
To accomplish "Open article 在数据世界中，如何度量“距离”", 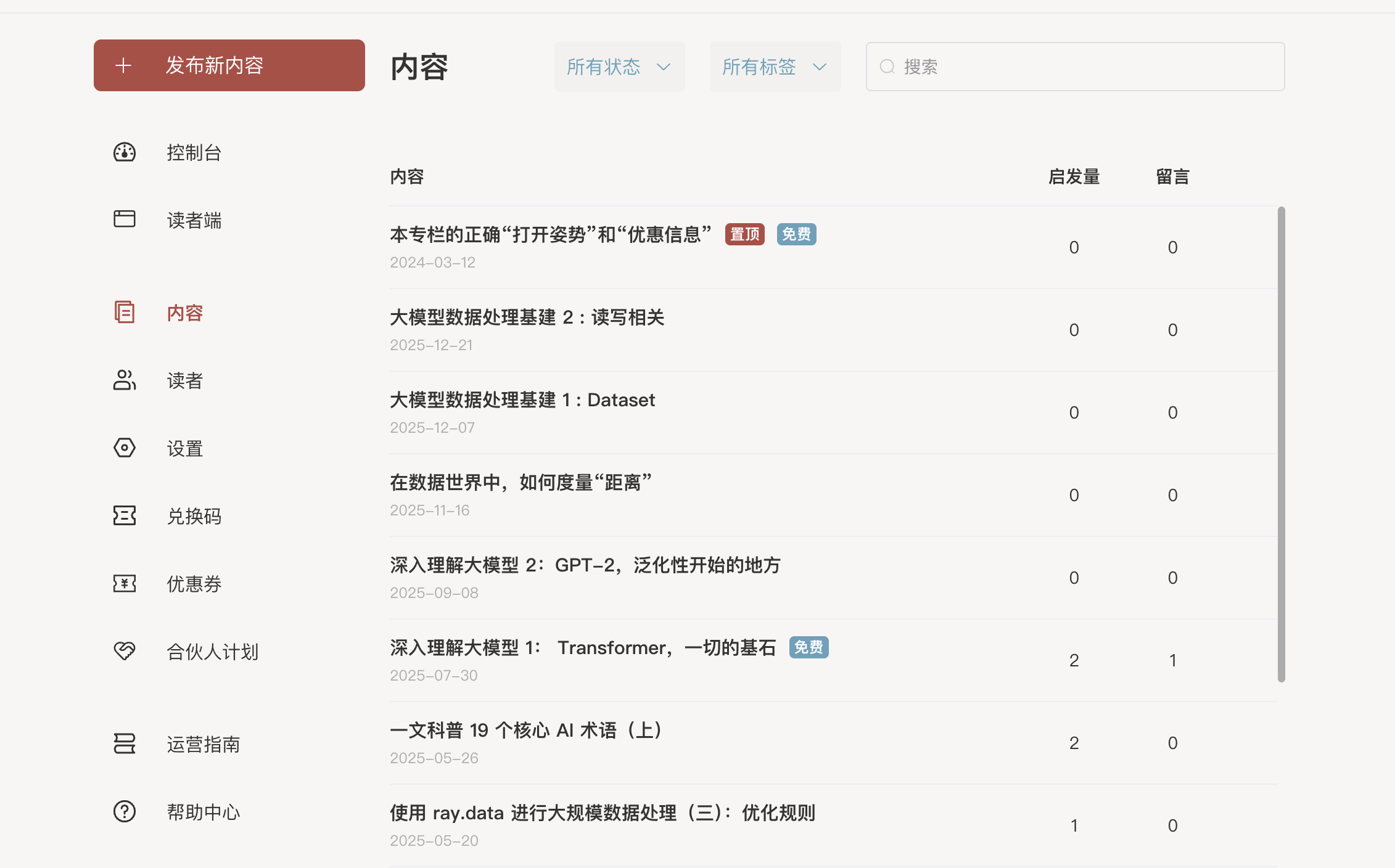I will click(521, 483).
